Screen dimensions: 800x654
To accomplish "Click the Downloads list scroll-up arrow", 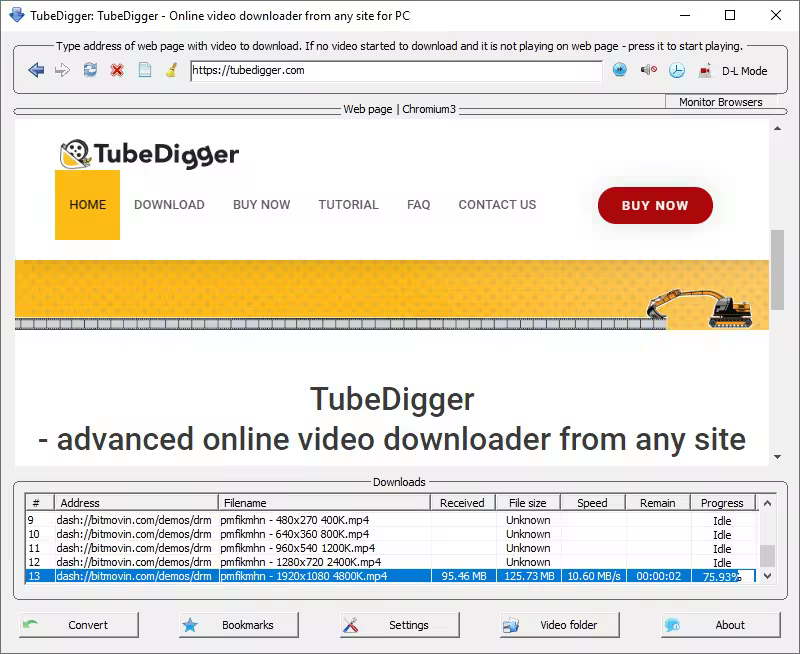I will click(767, 503).
